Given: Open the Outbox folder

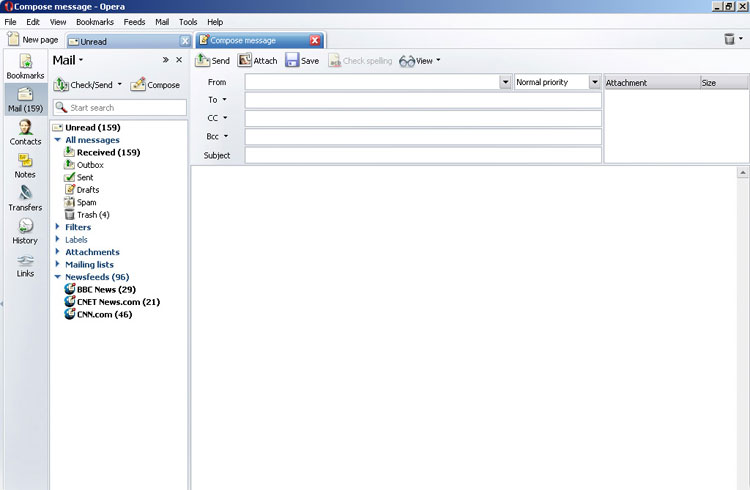Looking at the screenshot, I should pyautogui.click(x=90, y=165).
